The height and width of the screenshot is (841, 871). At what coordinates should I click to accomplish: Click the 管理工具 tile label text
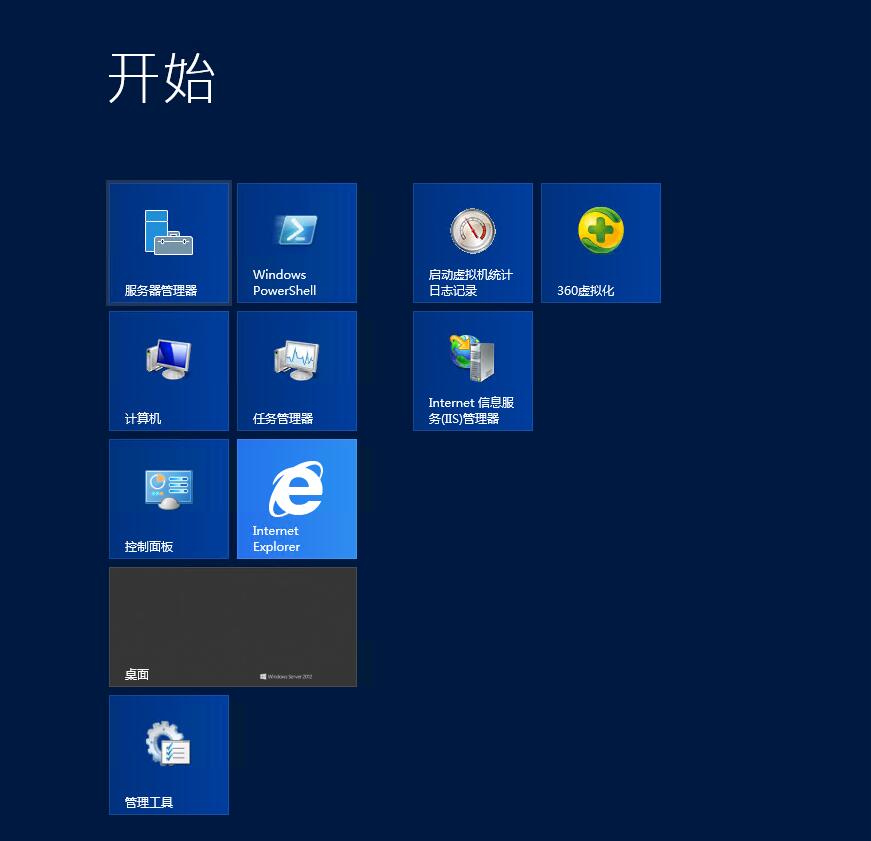(x=149, y=803)
